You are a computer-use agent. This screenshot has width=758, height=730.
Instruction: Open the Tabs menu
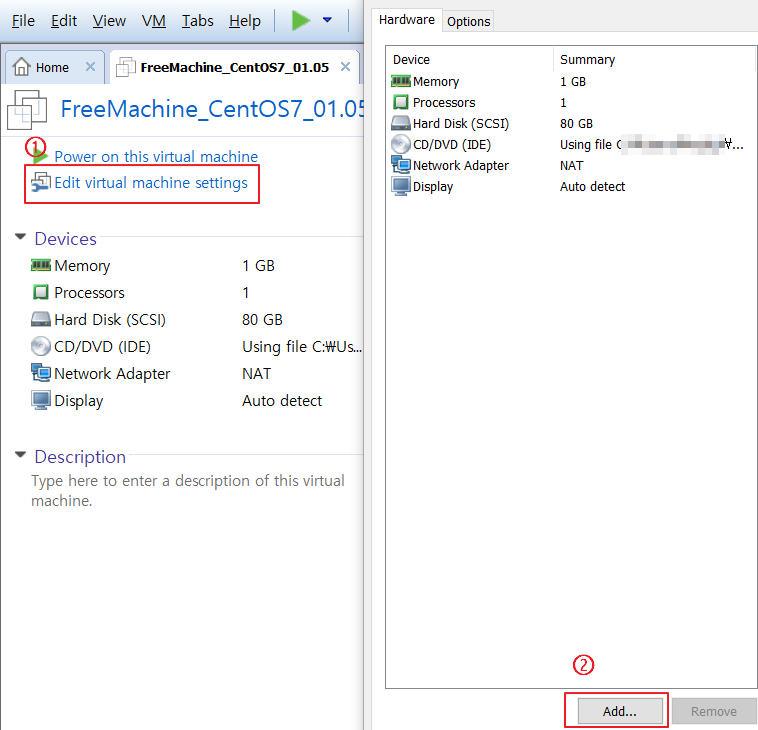[198, 21]
